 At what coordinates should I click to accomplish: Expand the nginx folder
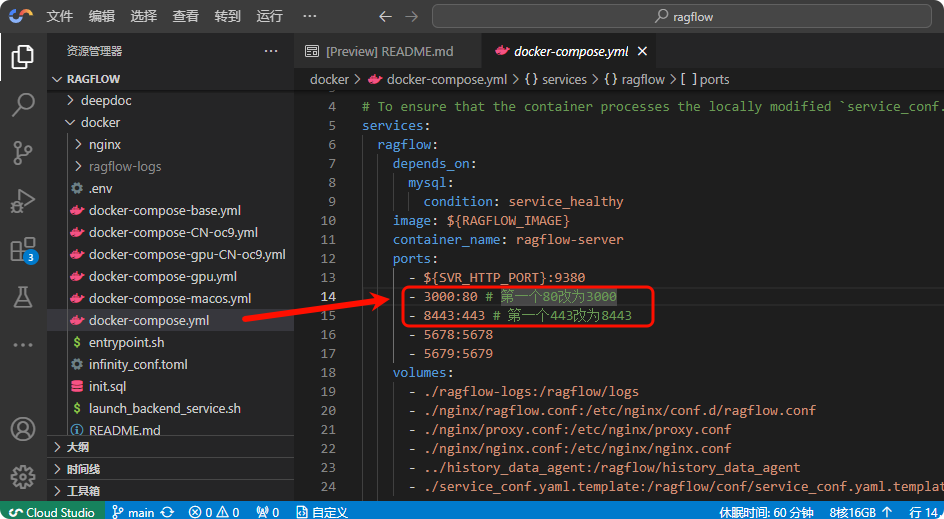point(104,144)
